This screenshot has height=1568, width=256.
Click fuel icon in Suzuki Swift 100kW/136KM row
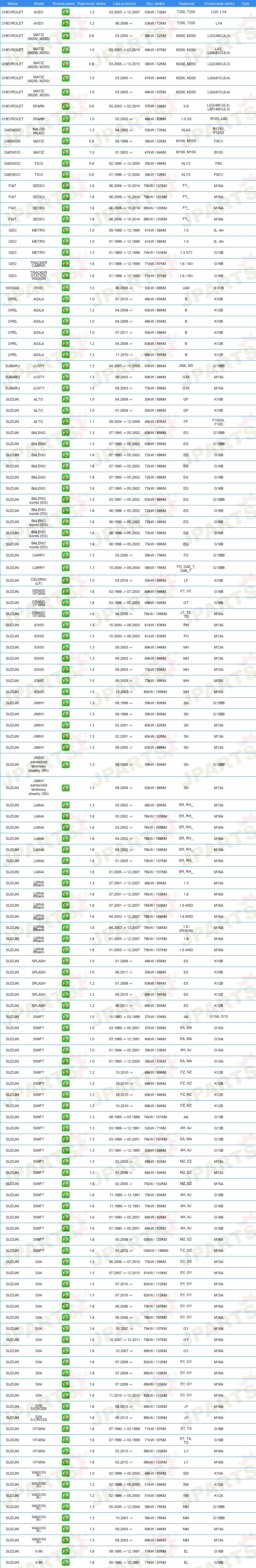(65, 1250)
